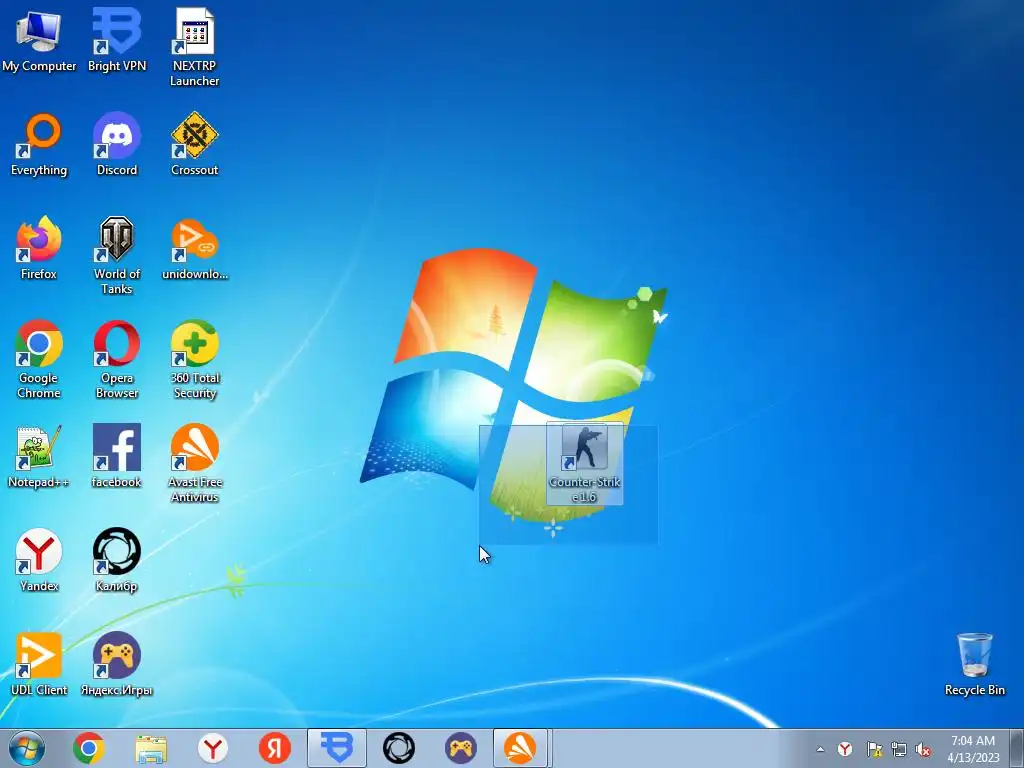Click the Yandex icon in system tray
1024x768 pixels.
click(x=845, y=749)
